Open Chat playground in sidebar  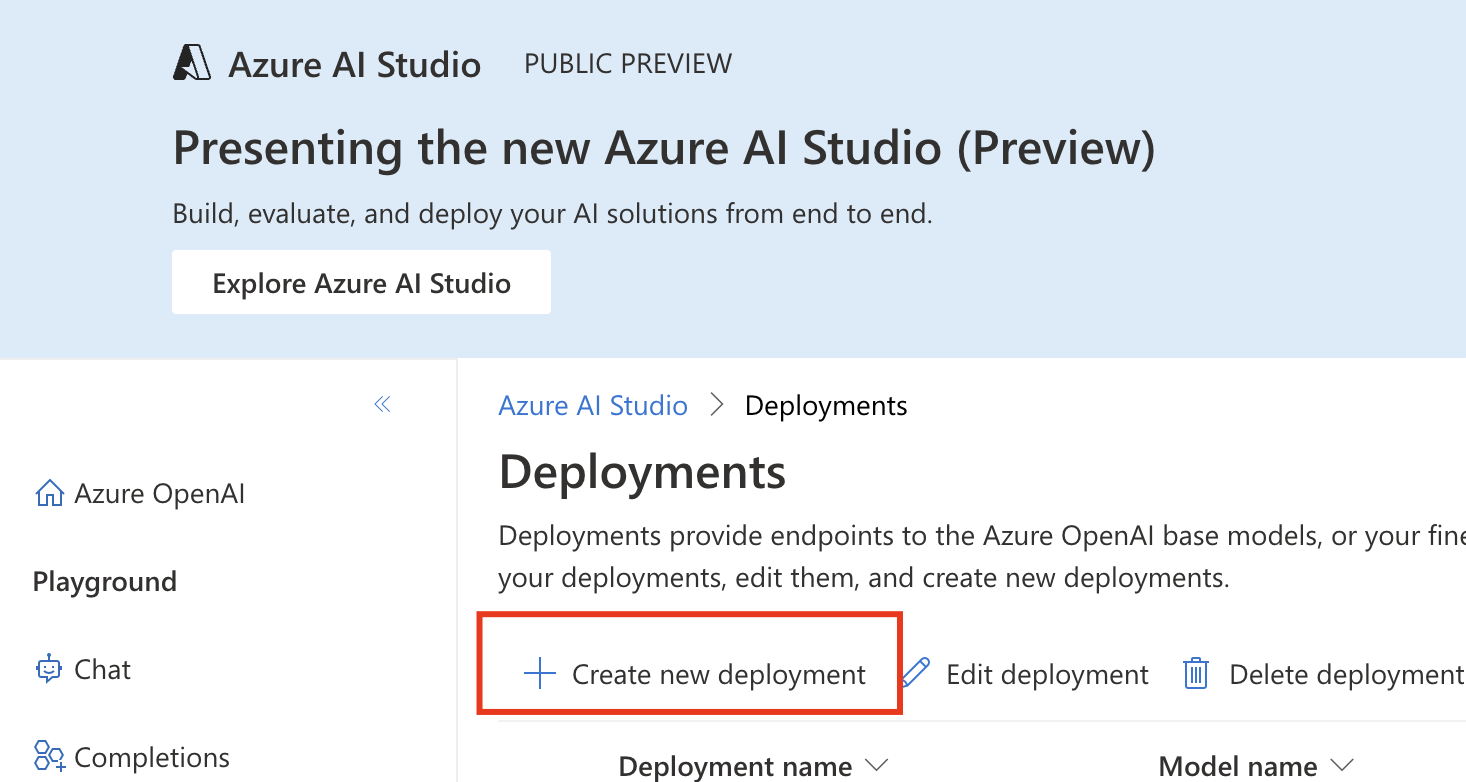click(83, 669)
